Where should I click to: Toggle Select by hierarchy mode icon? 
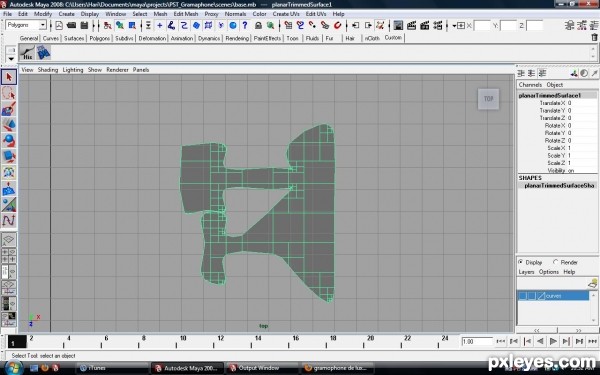click(108, 25)
